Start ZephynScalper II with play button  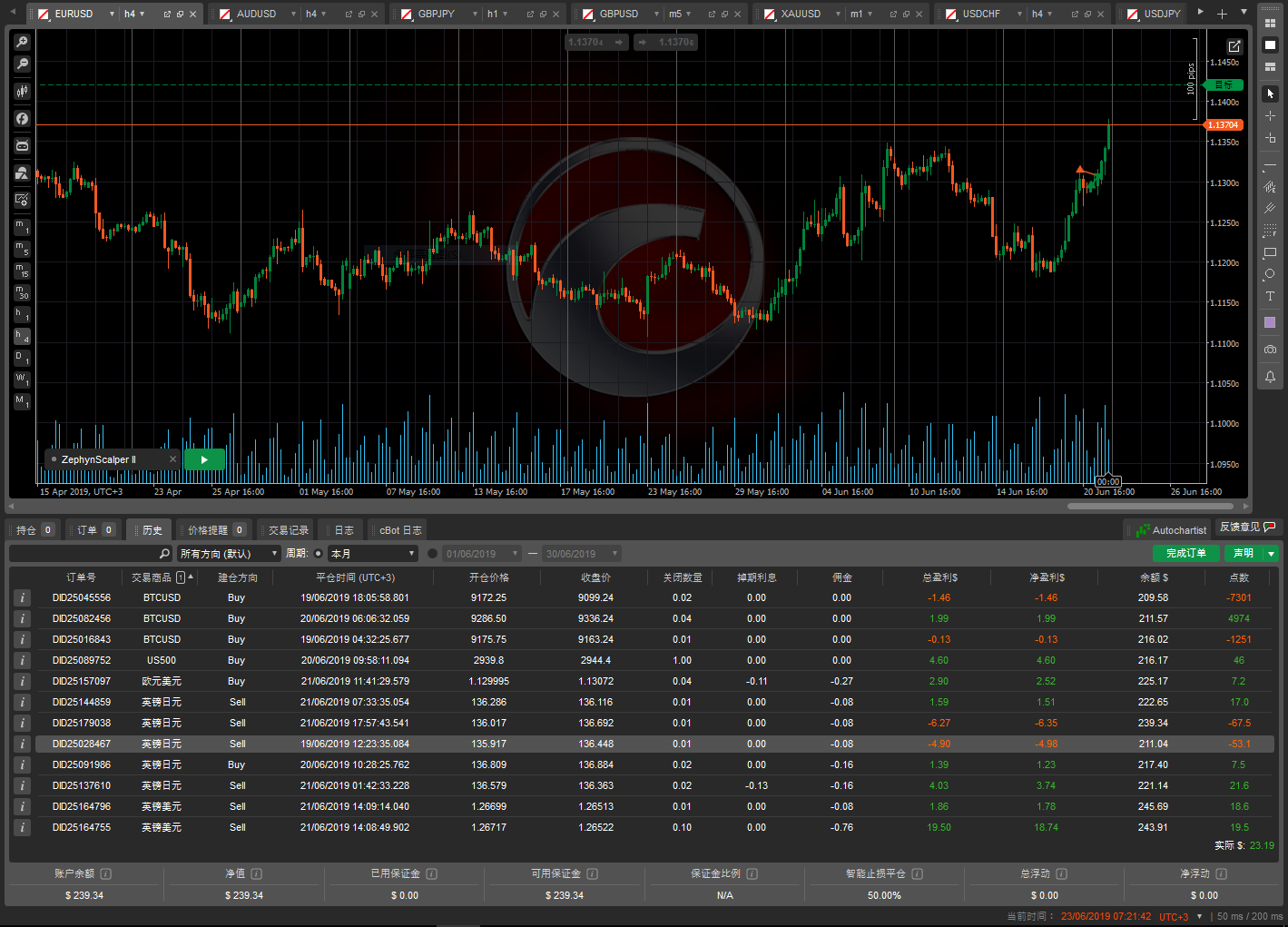204,459
